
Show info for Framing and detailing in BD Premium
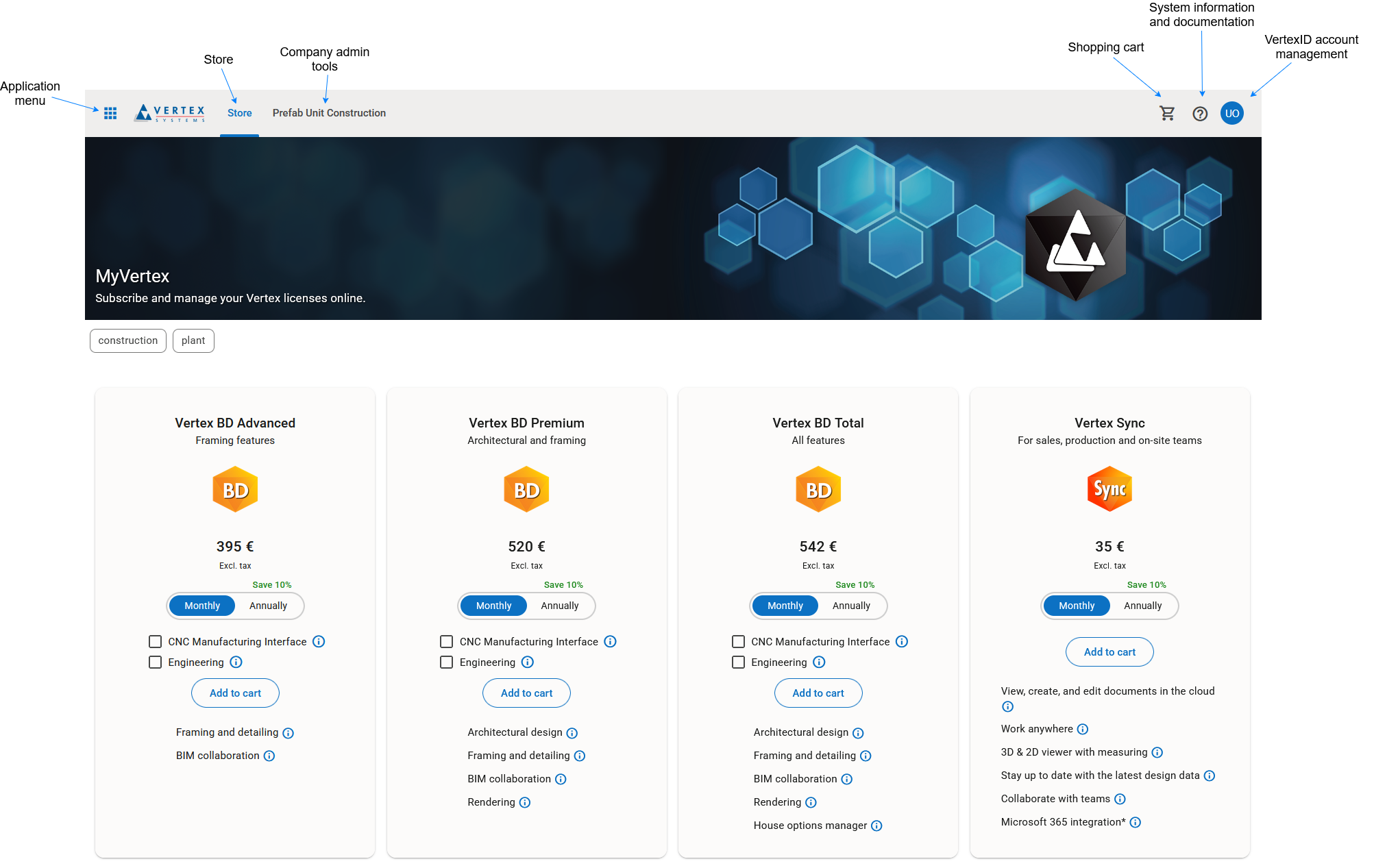click(x=580, y=756)
